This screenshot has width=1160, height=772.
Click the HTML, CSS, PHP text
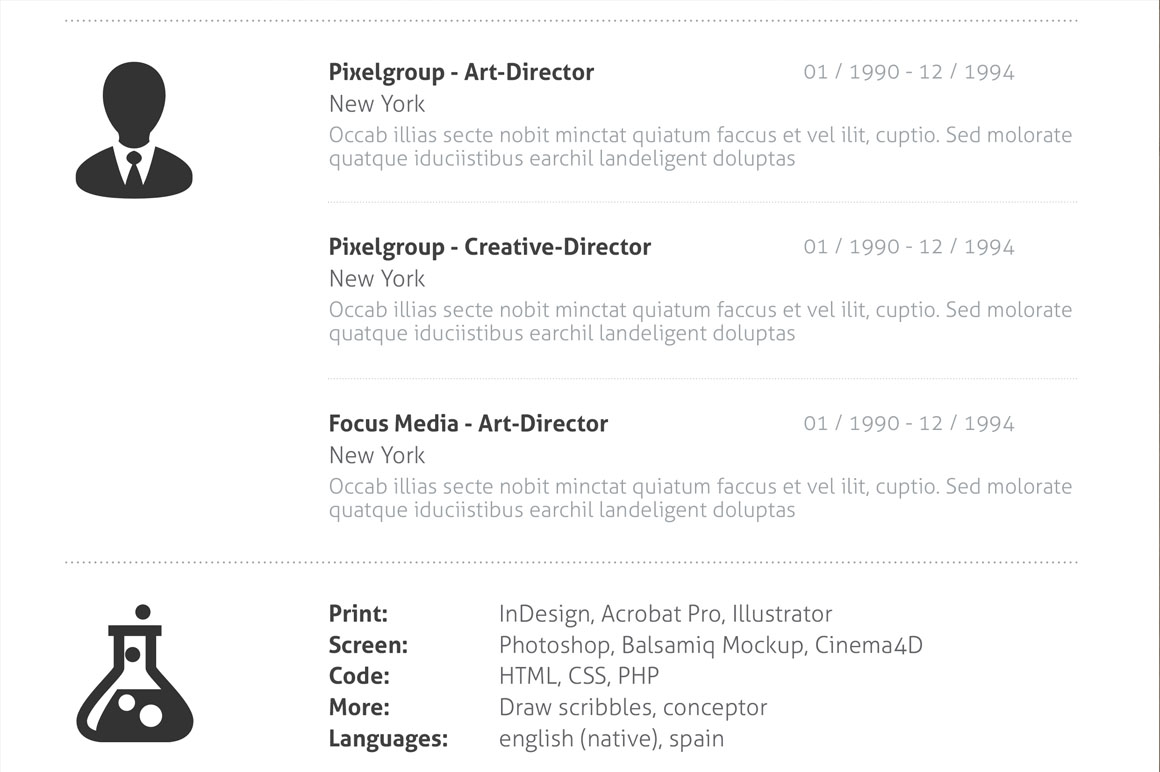[579, 676]
